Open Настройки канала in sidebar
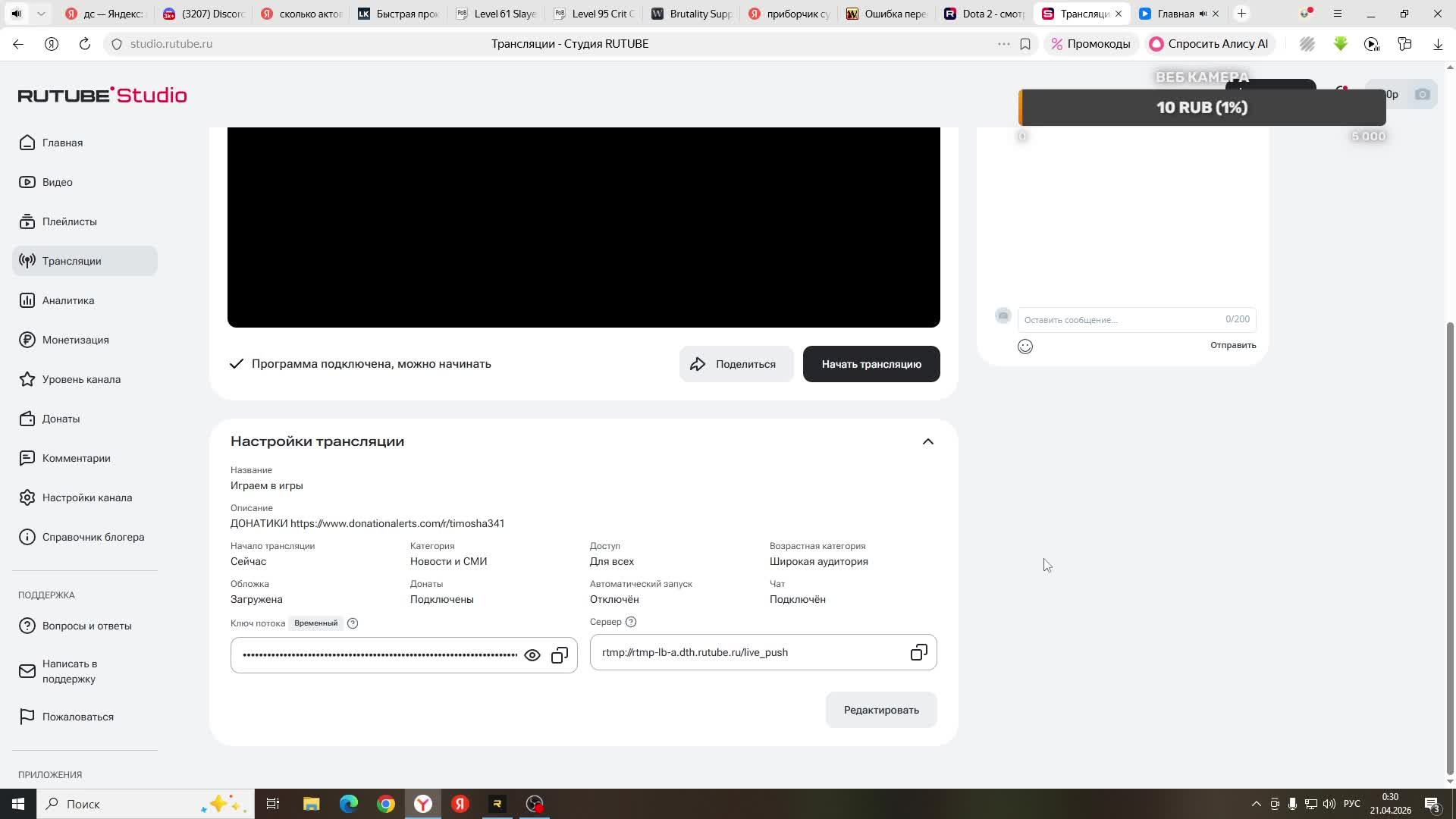This screenshot has width=1456, height=819. click(x=86, y=497)
